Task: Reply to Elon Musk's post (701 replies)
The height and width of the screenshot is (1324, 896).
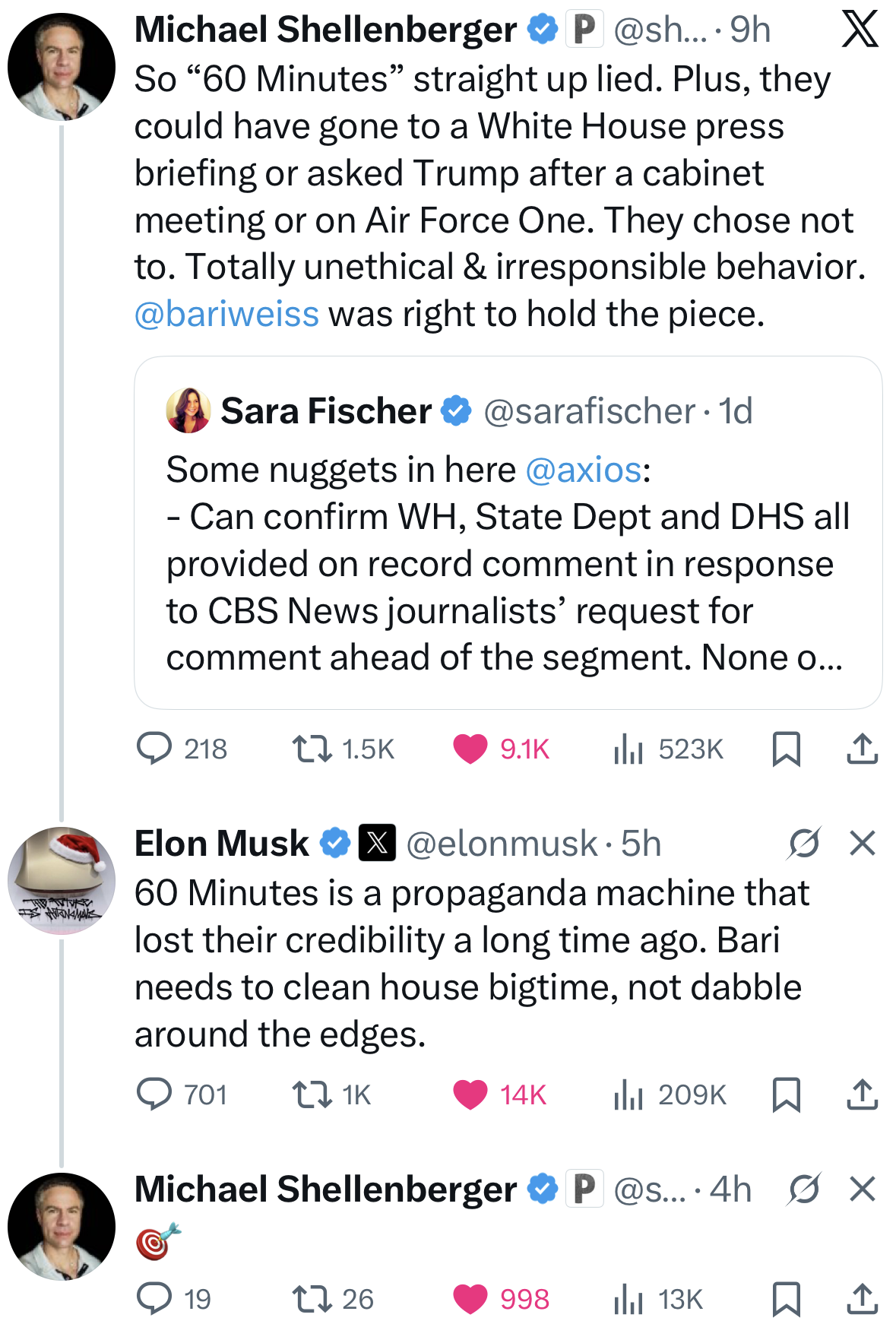Action: [154, 1094]
